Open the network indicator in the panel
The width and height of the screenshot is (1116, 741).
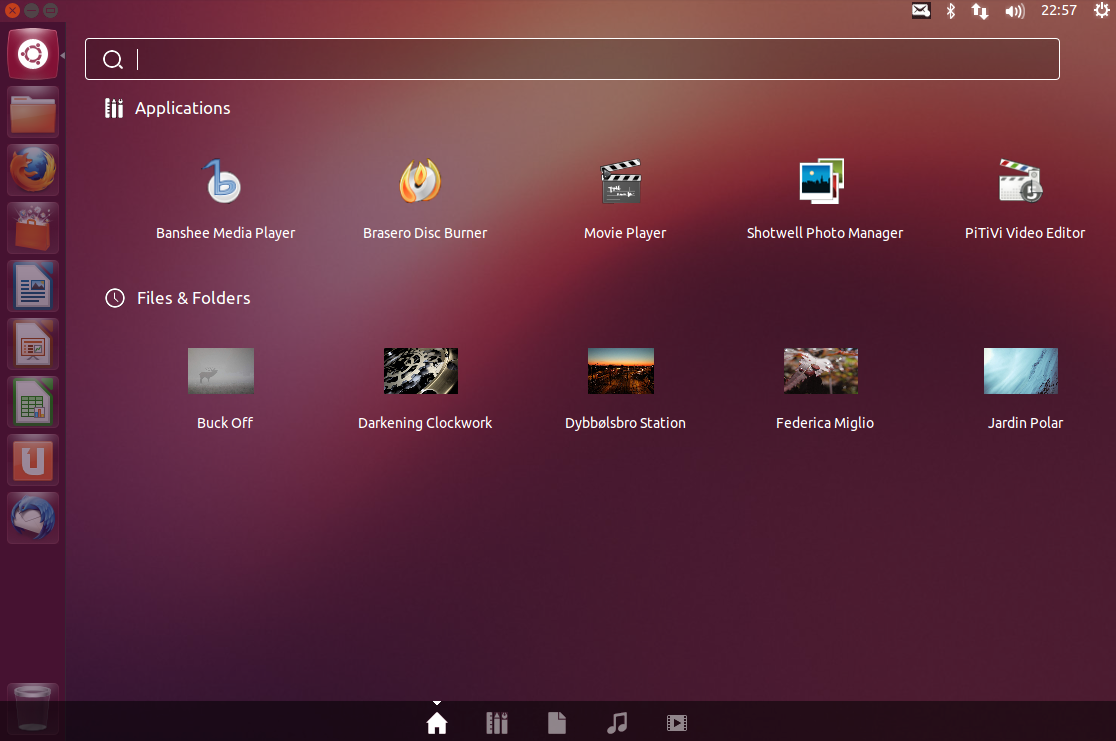click(x=978, y=11)
